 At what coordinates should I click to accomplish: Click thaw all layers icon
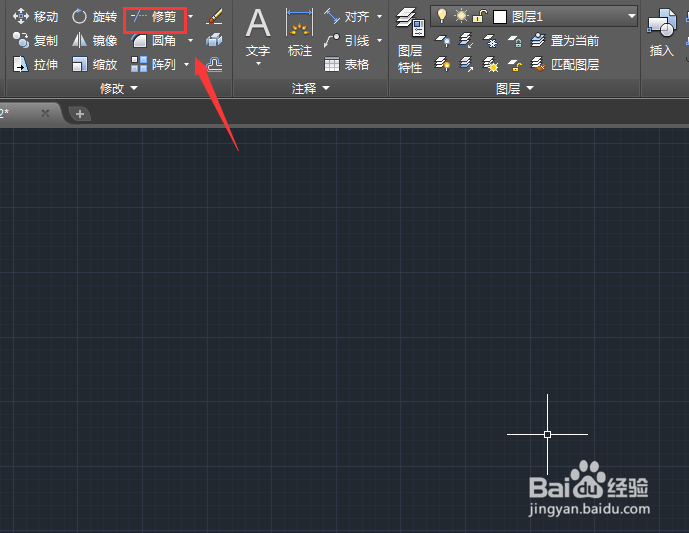coord(490,65)
